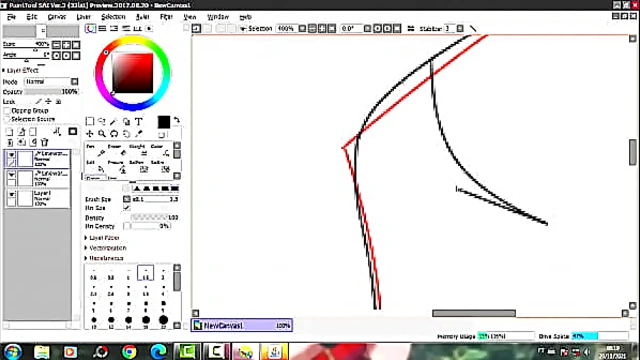Open Google Chrome from the taskbar
This screenshot has height=360, width=640.
(129, 351)
